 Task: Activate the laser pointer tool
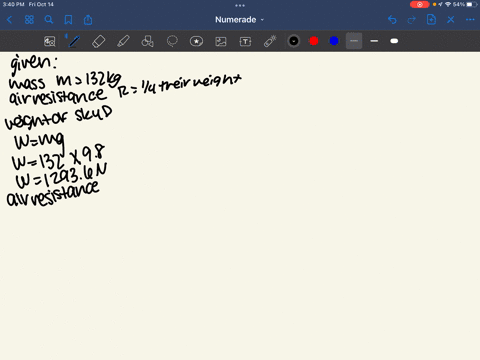click(x=270, y=41)
